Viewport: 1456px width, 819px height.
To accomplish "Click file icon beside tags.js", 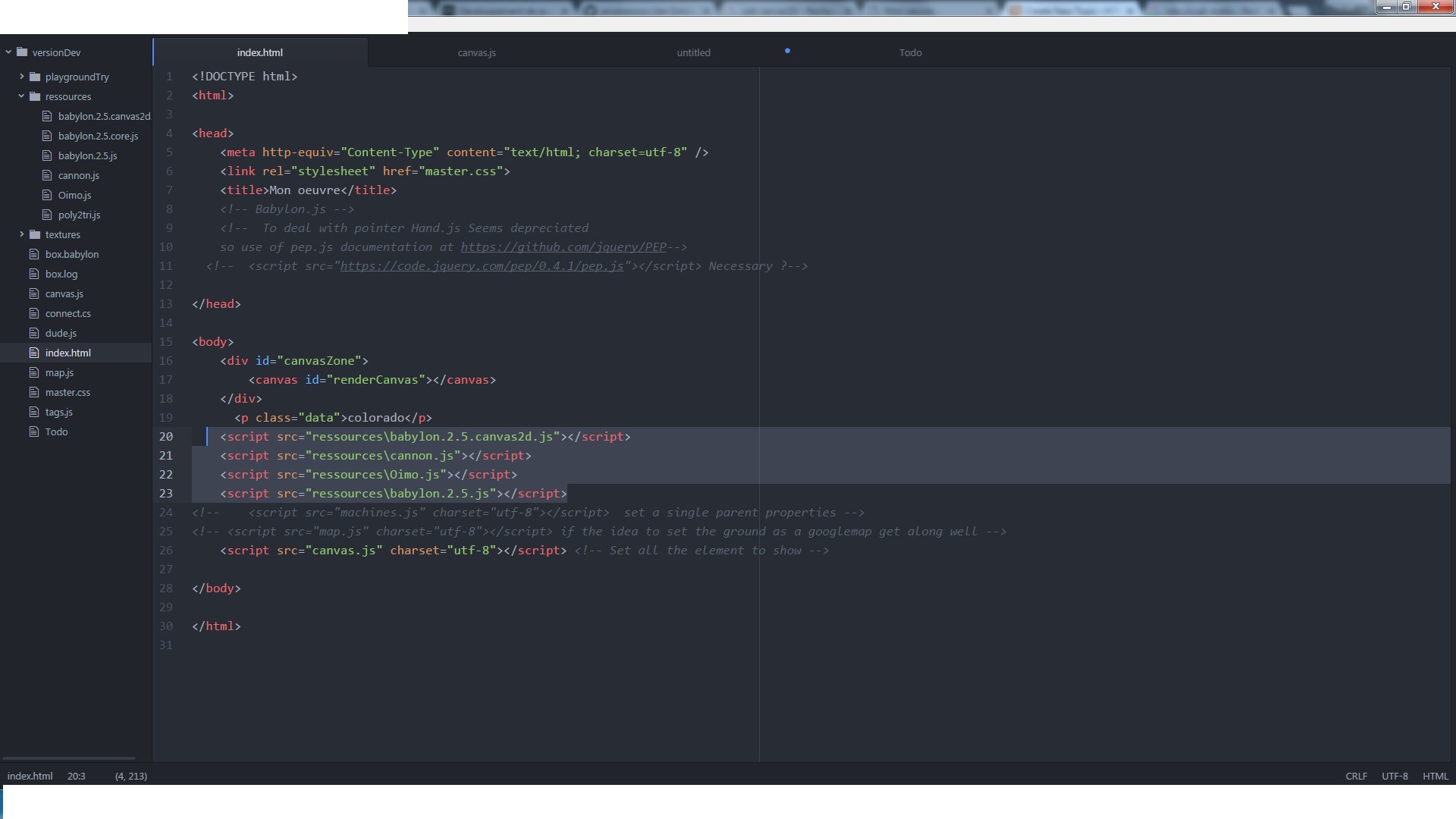I will pos(33,412).
